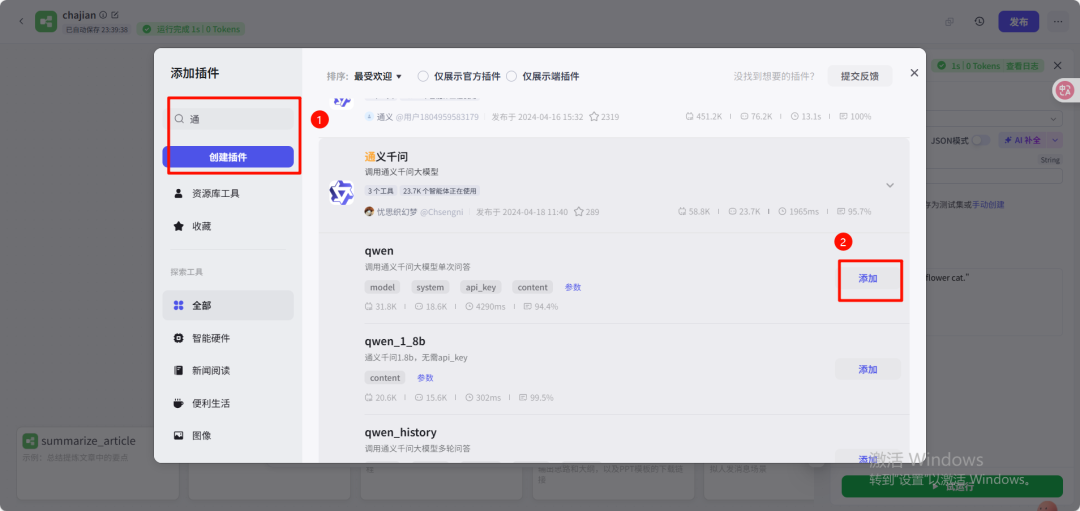Enable 仅展示官方插件 radio option
The width and height of the screenshot is (1080, 511).
(424, 76)
